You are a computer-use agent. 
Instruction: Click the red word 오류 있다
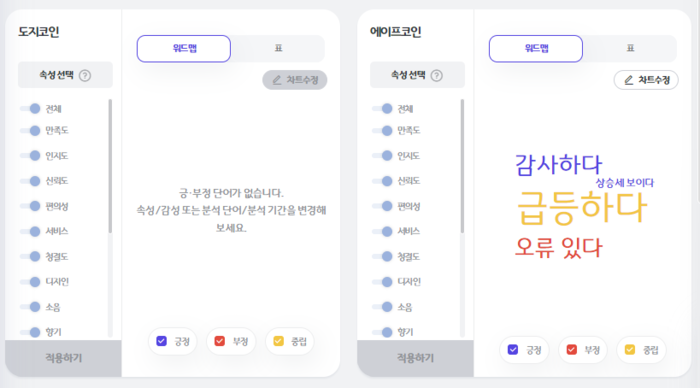tap(559, 248)
